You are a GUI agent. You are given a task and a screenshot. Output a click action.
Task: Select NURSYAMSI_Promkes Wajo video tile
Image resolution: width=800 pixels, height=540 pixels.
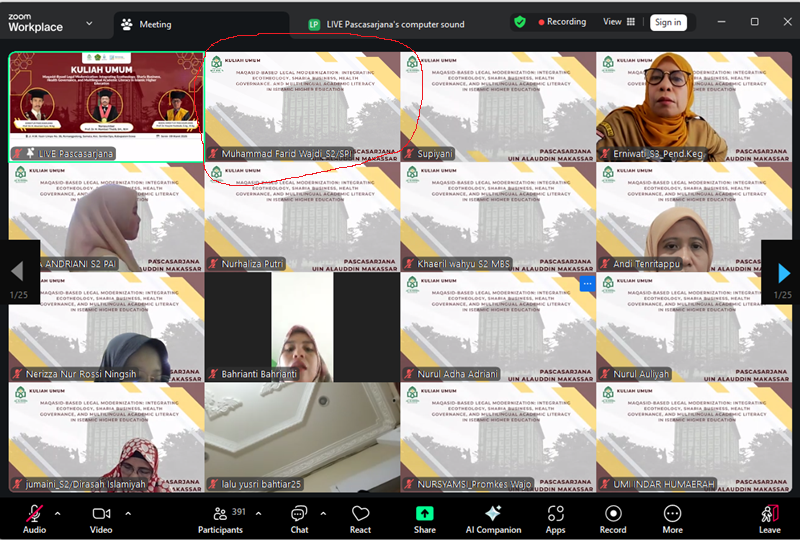coord(498,437)
